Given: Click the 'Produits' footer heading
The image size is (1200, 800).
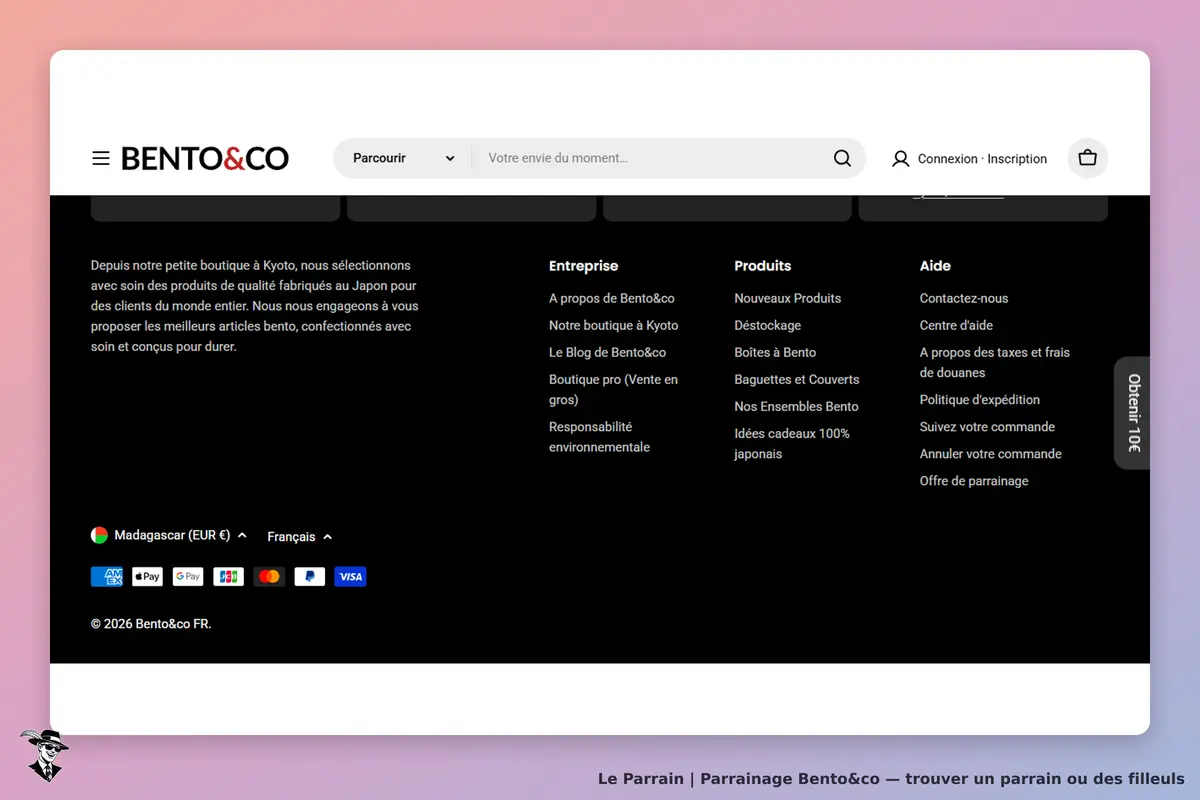Looking at the screenshot, I should pyautogui.click(x=762, y=266).
